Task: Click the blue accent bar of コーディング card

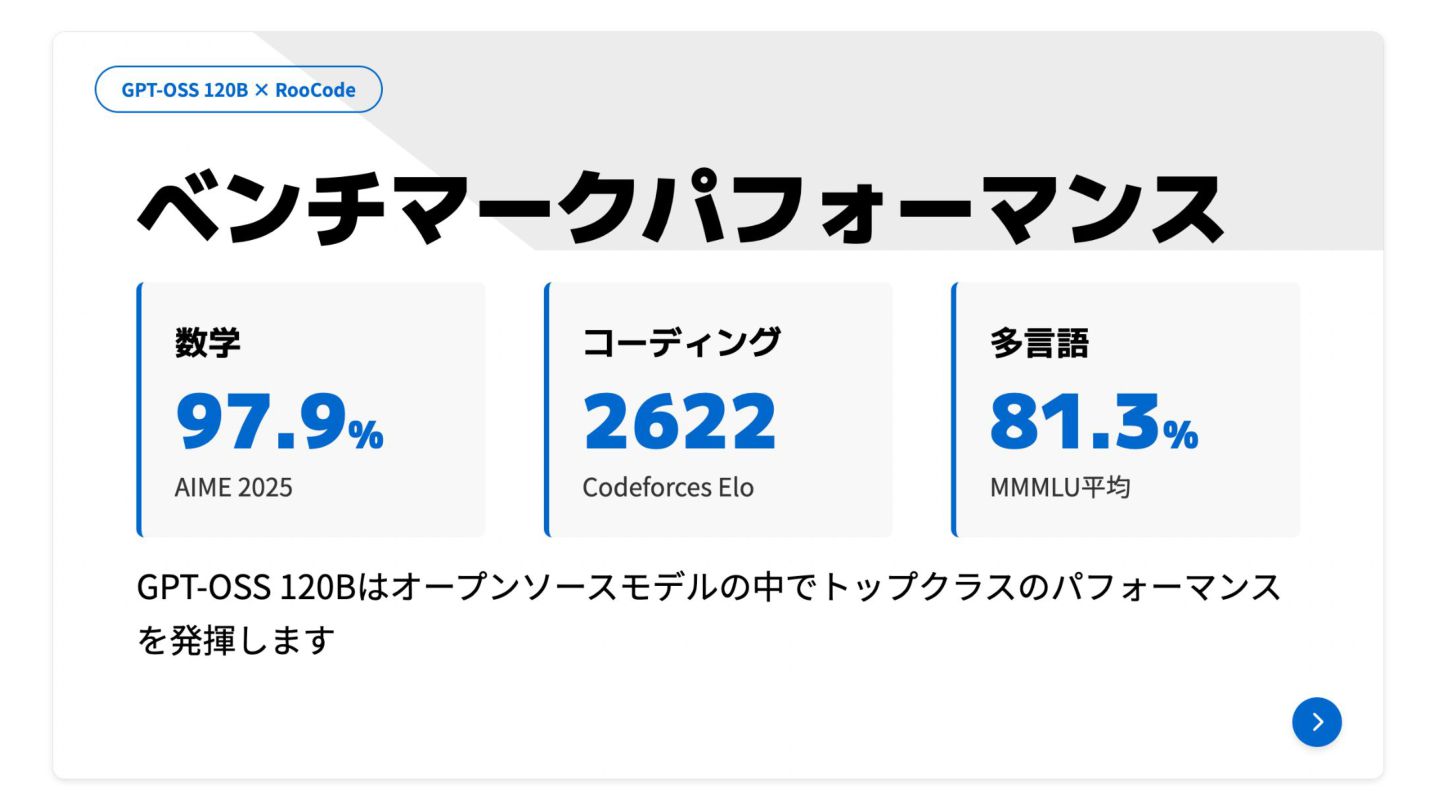Action: (547, 410)
